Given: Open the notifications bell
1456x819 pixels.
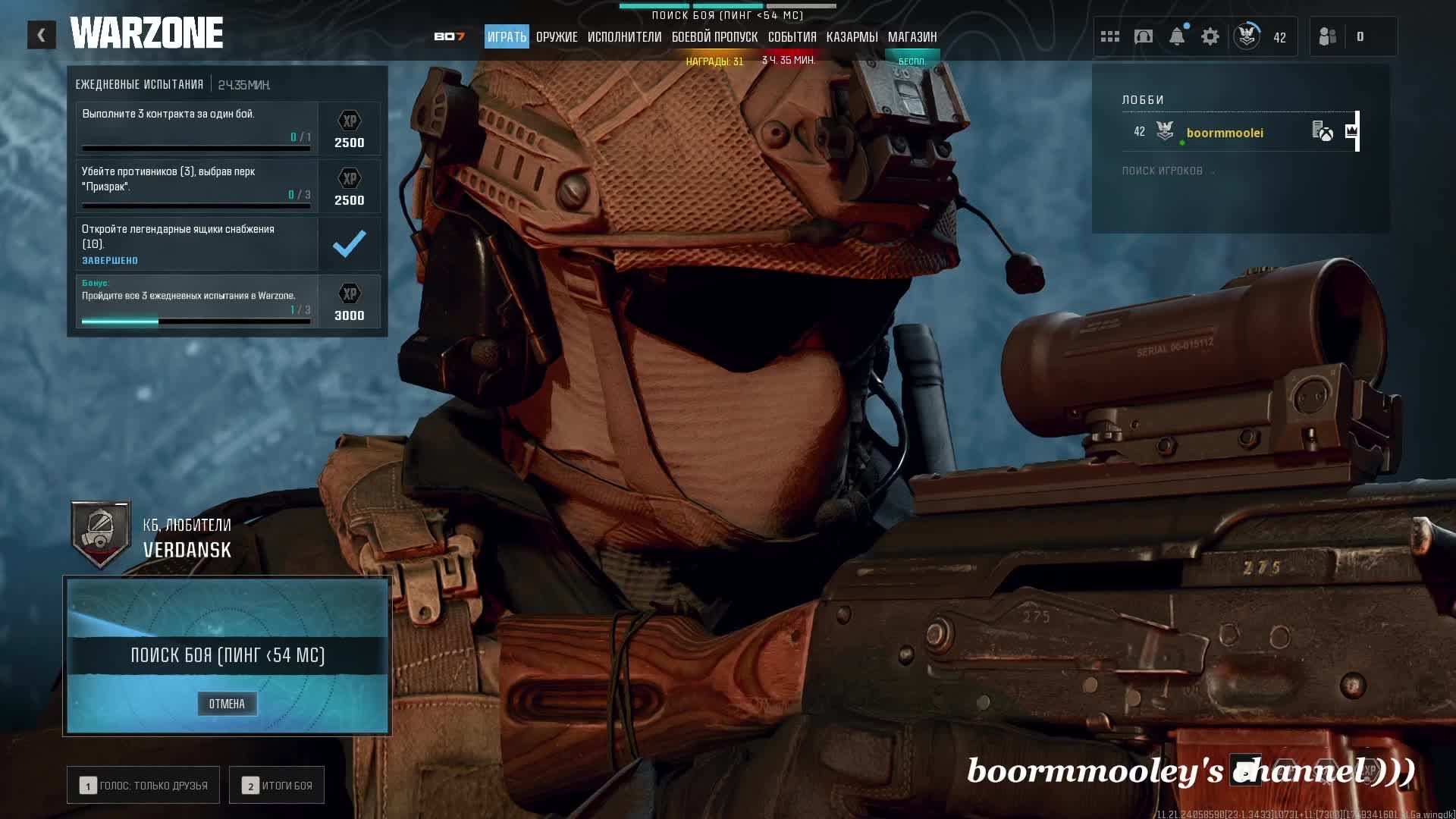Looking at the screenshot, I should point(1177,36).
